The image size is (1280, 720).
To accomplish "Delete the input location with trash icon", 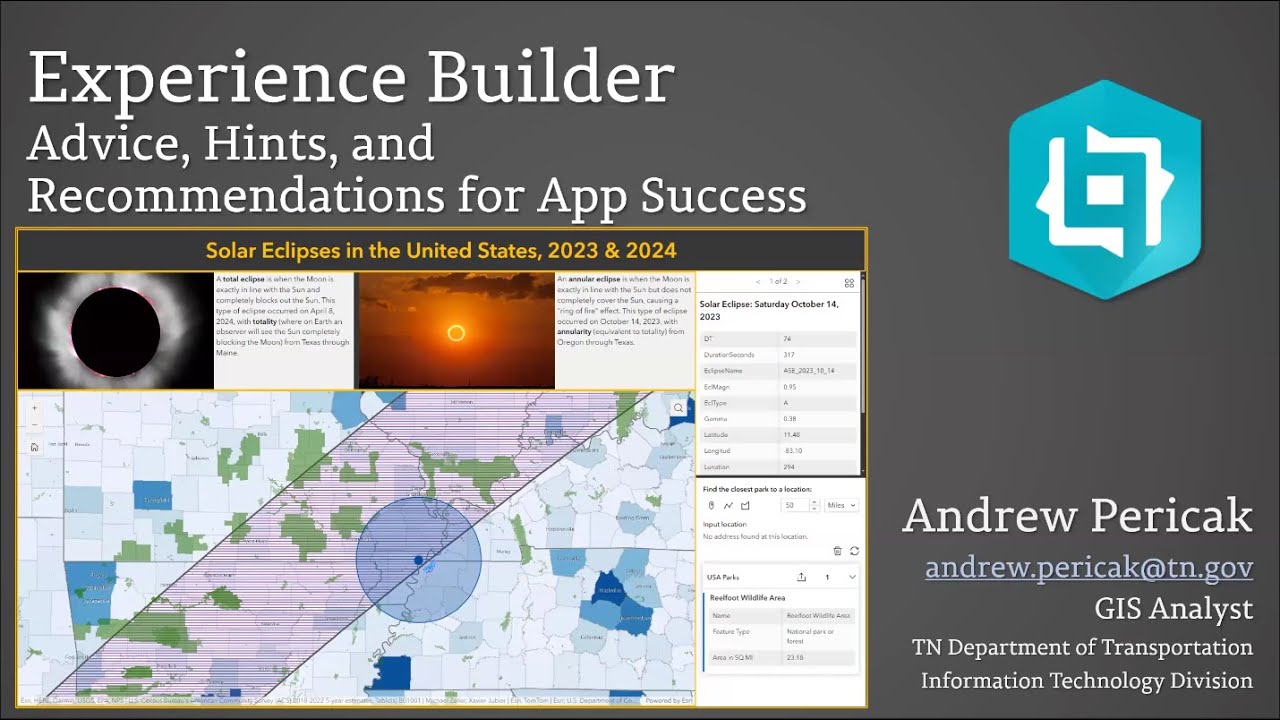I will tap(838, 551).
